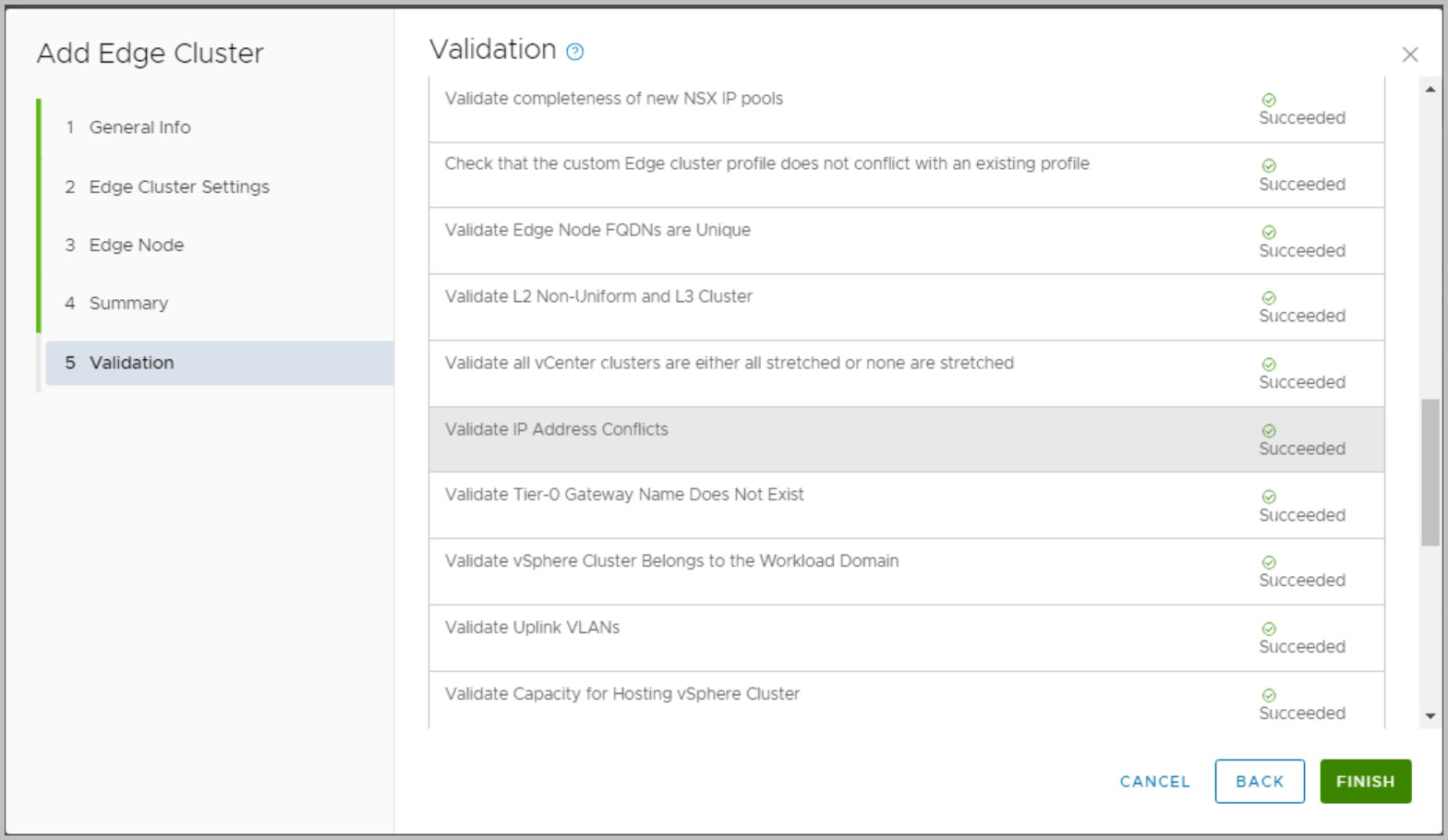This screenshot has height=840, width=1448.
Task: Click the scrollbar down arrow
Action: 1430,716
